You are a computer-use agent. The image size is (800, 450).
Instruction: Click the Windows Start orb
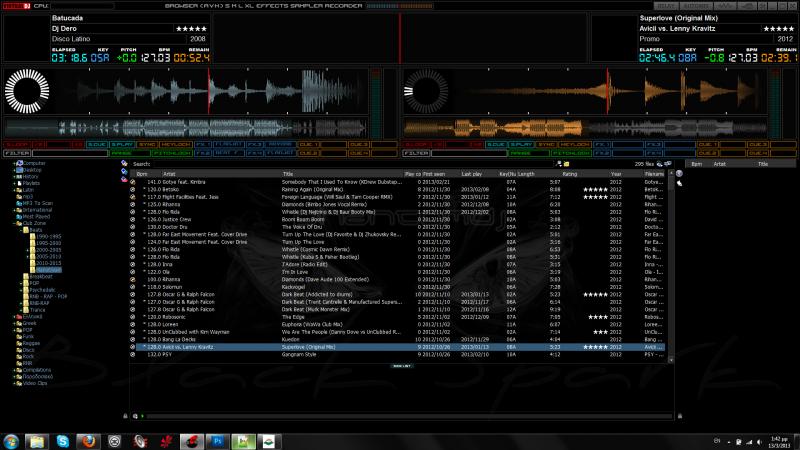[11, 441]
